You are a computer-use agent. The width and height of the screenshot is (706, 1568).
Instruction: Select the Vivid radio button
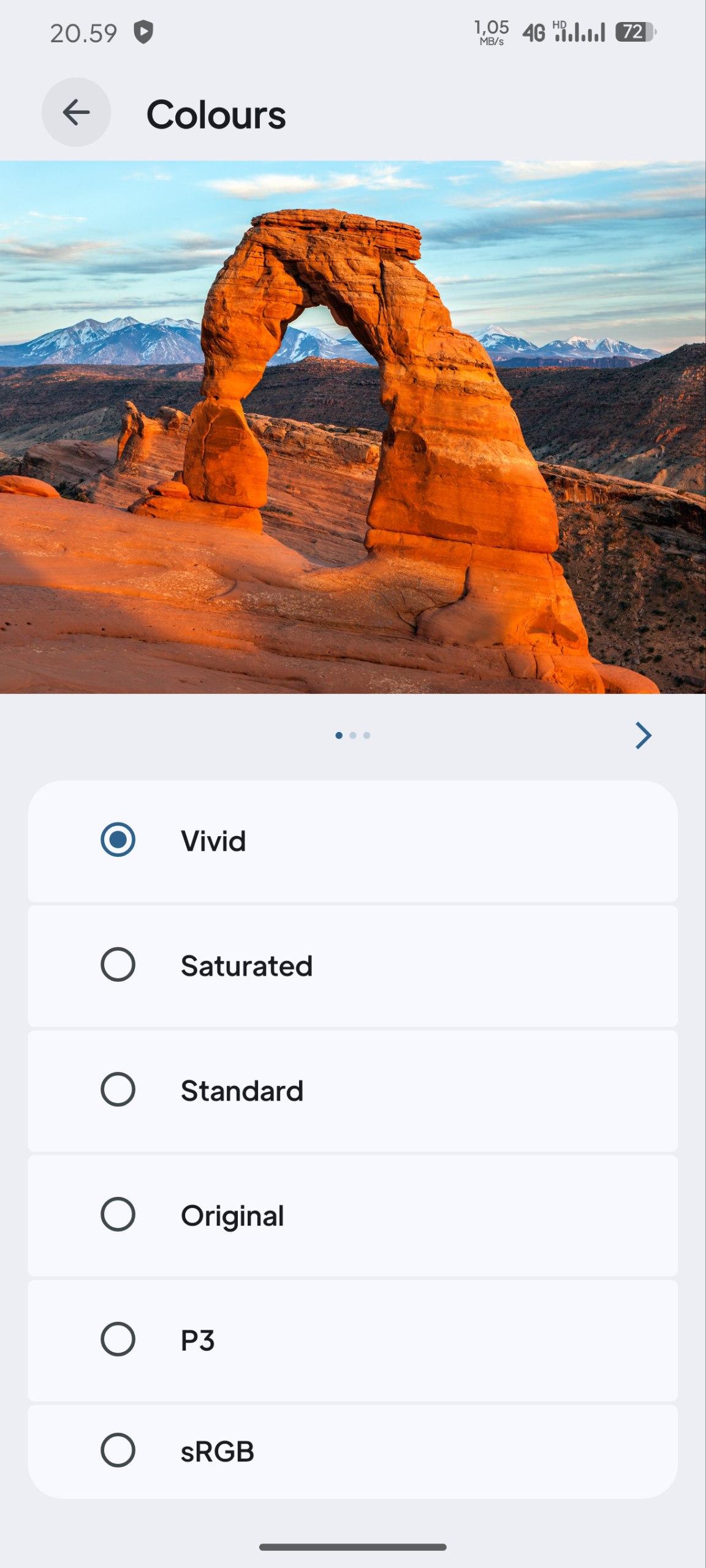click(118, 840)
